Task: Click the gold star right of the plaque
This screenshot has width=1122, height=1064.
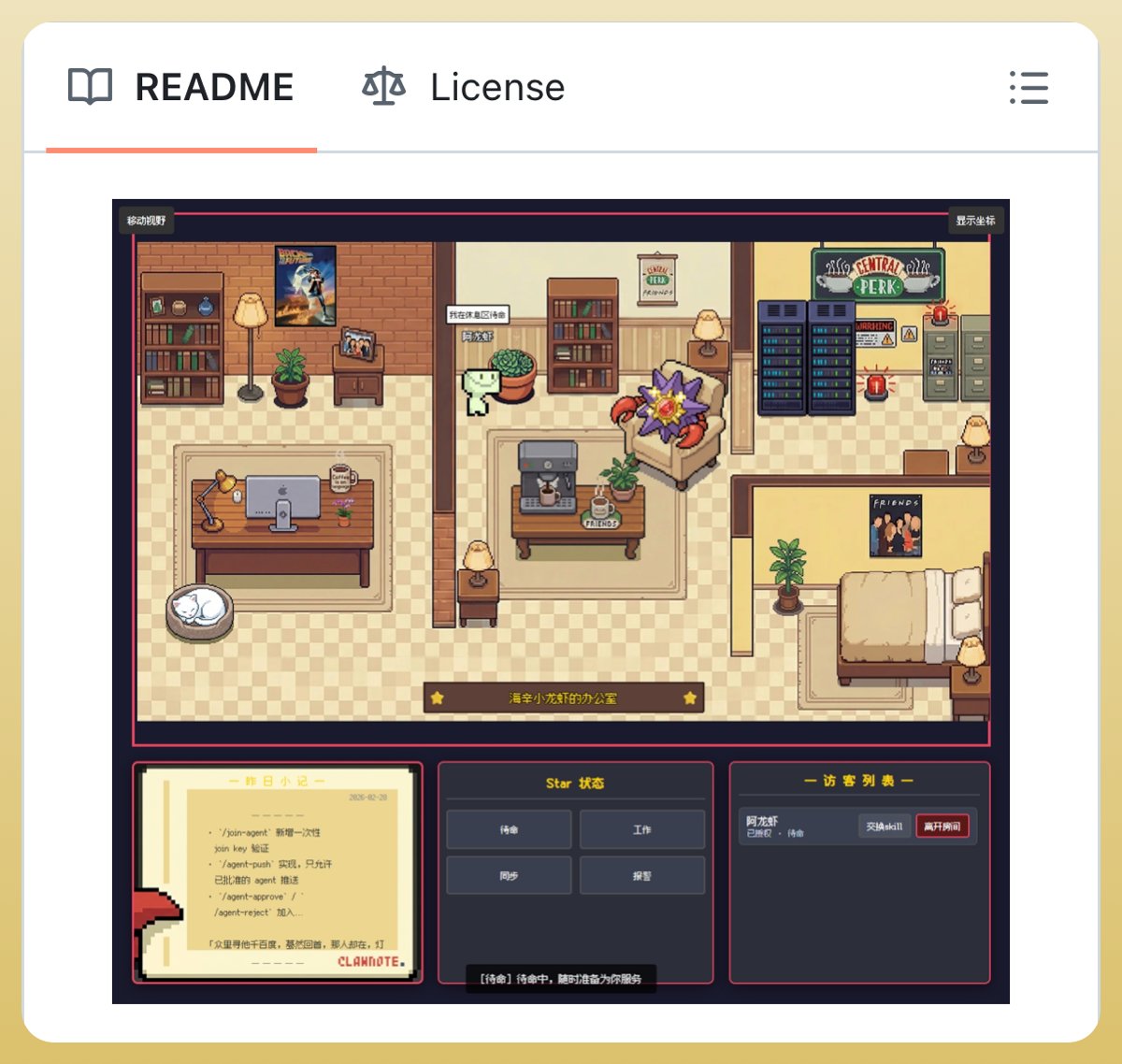Action: (x=690, y=697)
